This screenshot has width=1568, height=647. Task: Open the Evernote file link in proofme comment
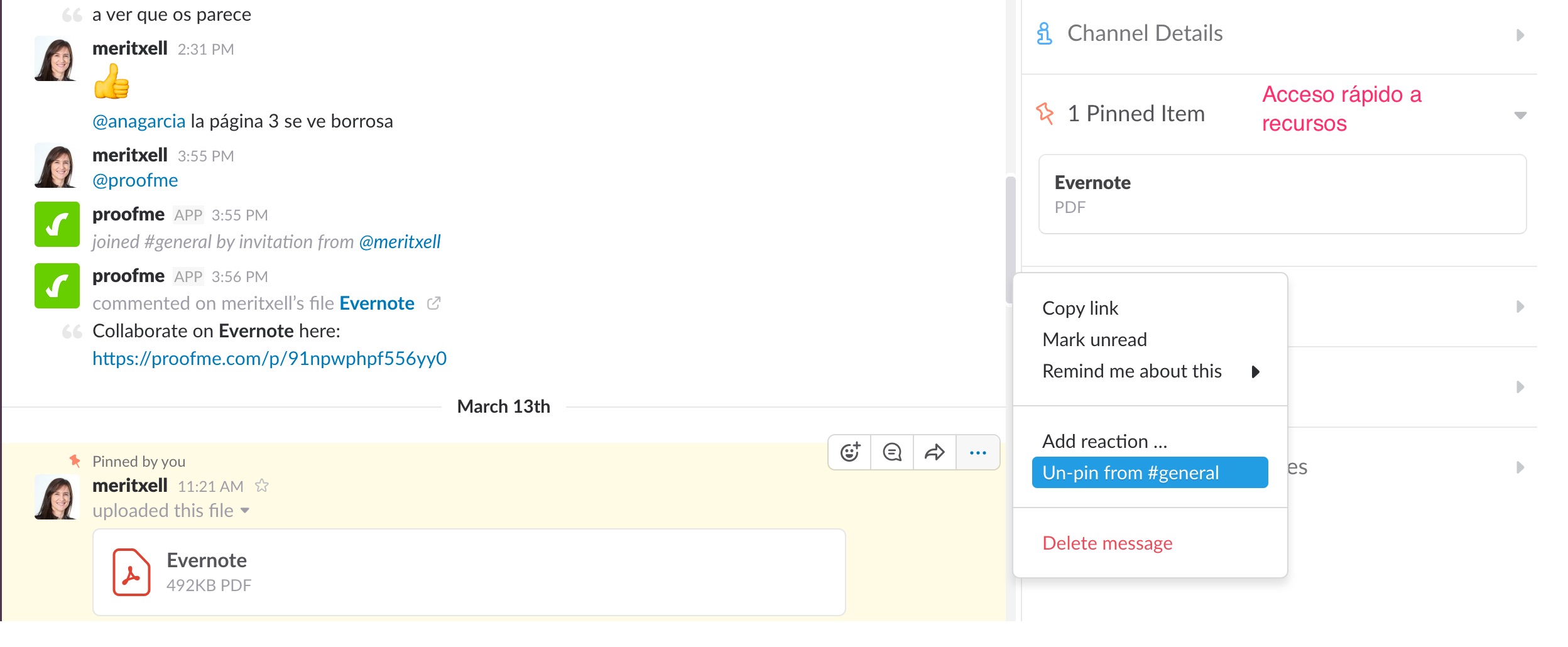pos(377,303)
